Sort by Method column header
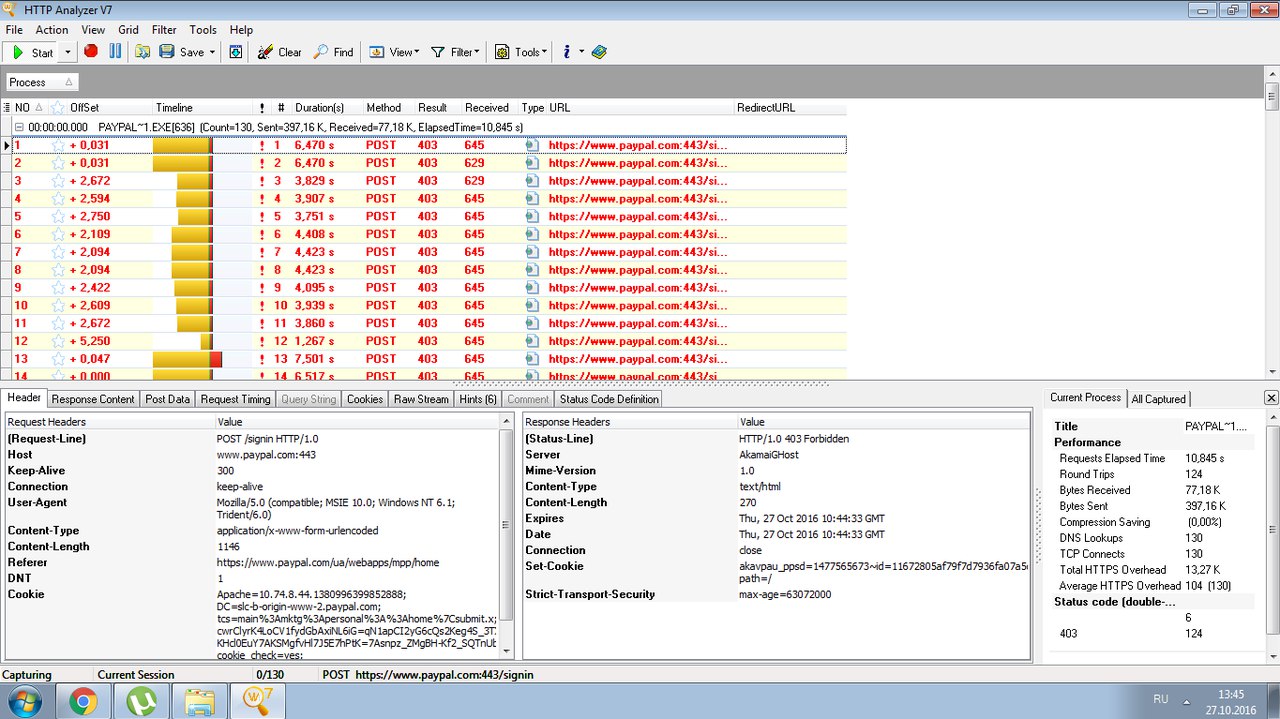This screenshot has width=1280, height=719. [x=384, y=108]
